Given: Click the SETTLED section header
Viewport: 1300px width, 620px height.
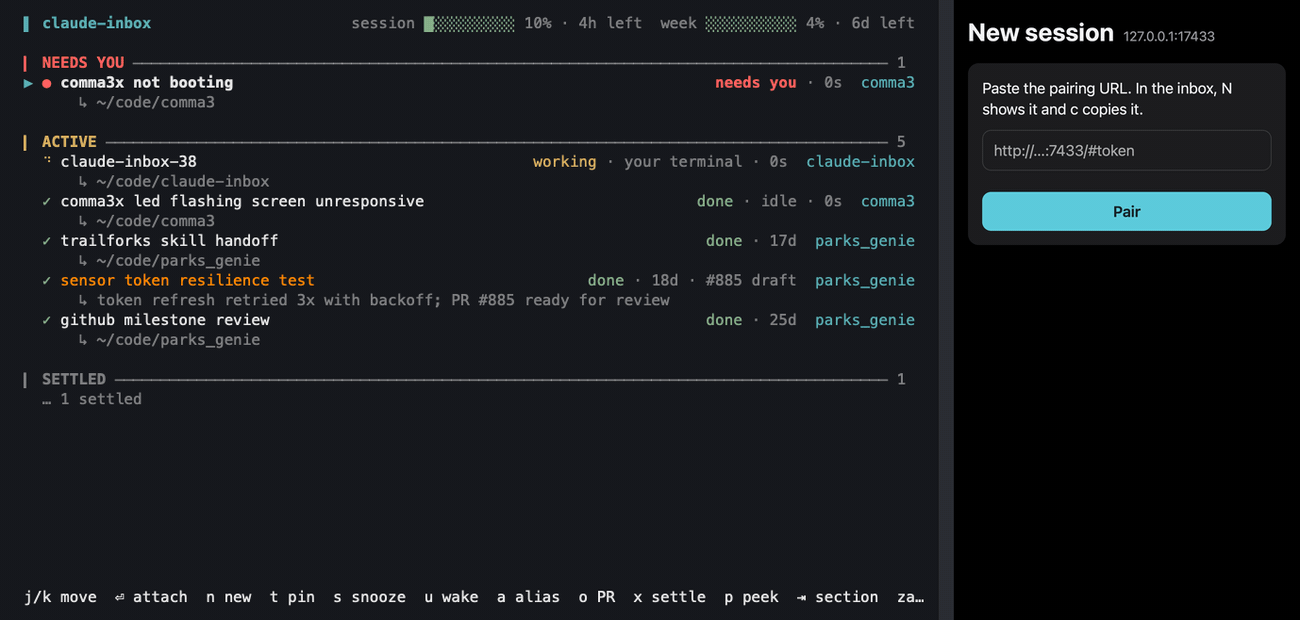Looking at the screenshot, I should click(73, 379).
